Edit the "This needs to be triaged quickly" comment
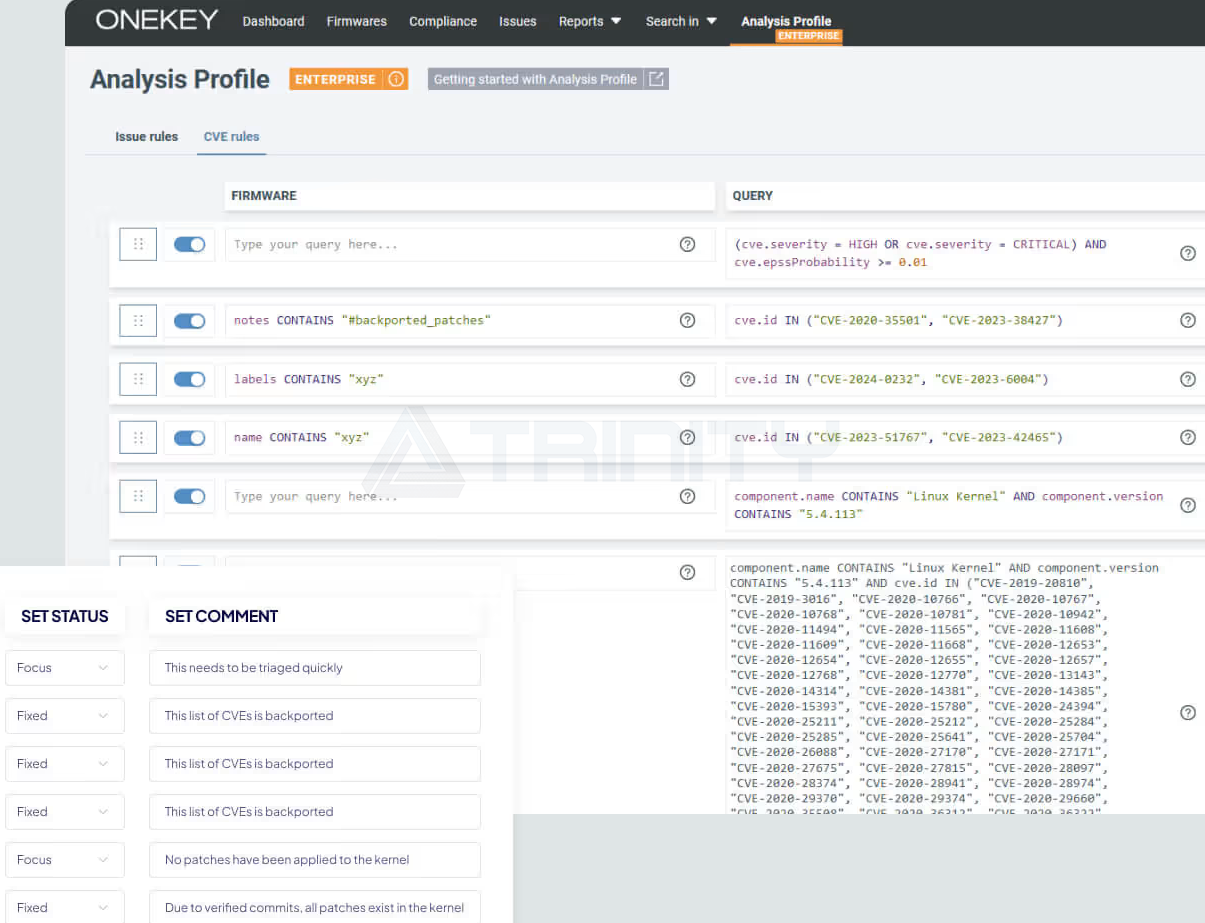 pos(314,668)
